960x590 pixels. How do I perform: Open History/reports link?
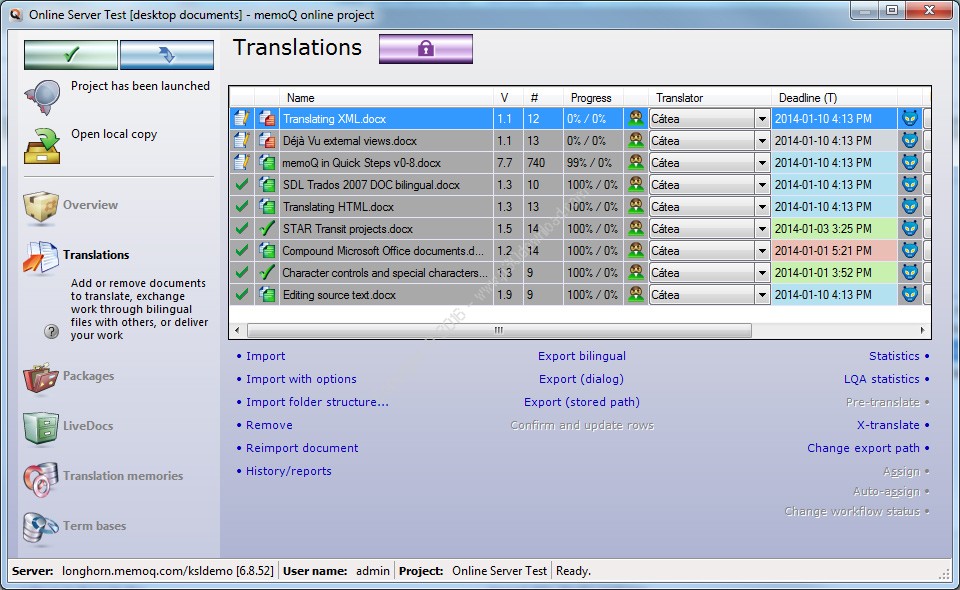tap(288, 471)
